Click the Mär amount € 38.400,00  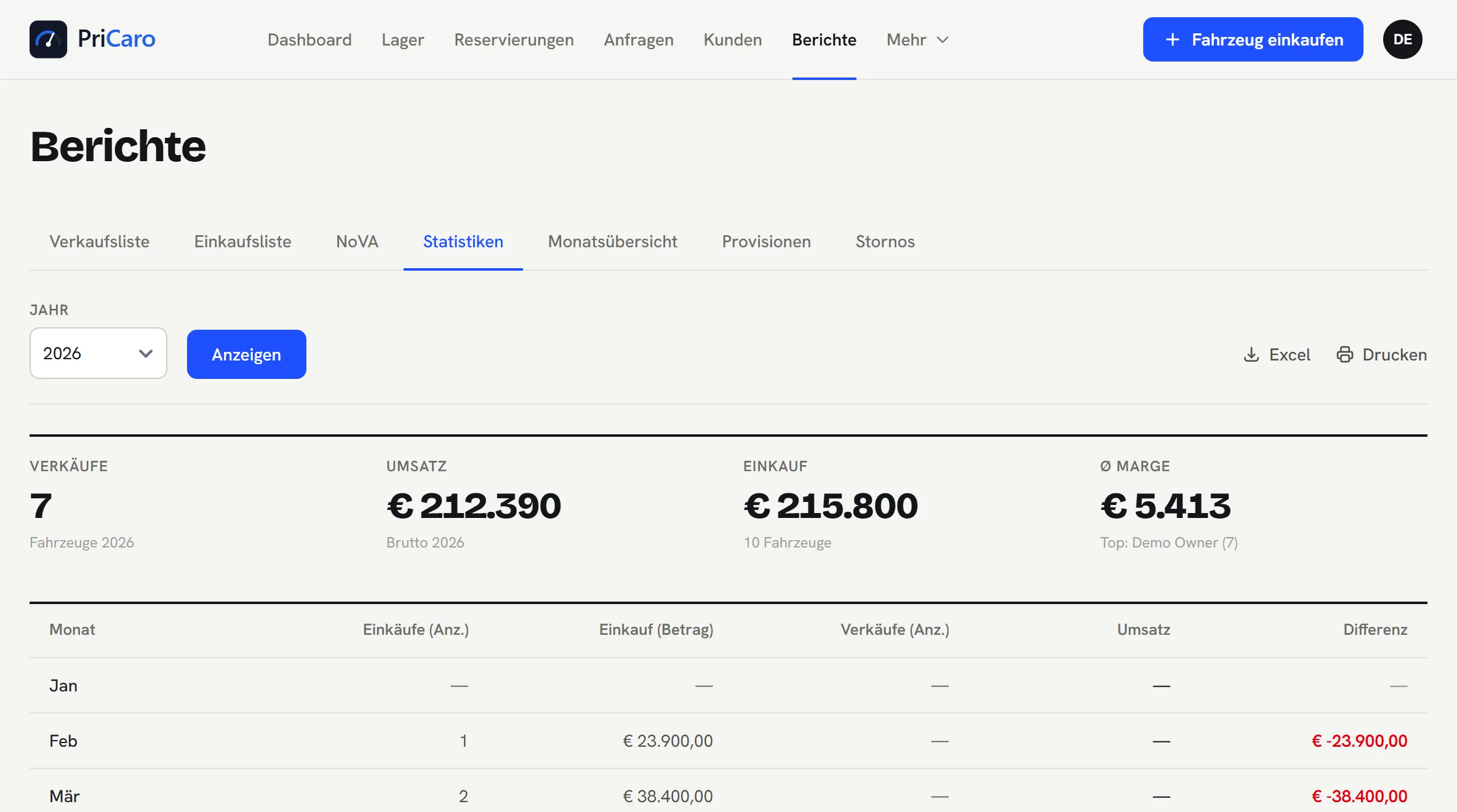[668, 796]
